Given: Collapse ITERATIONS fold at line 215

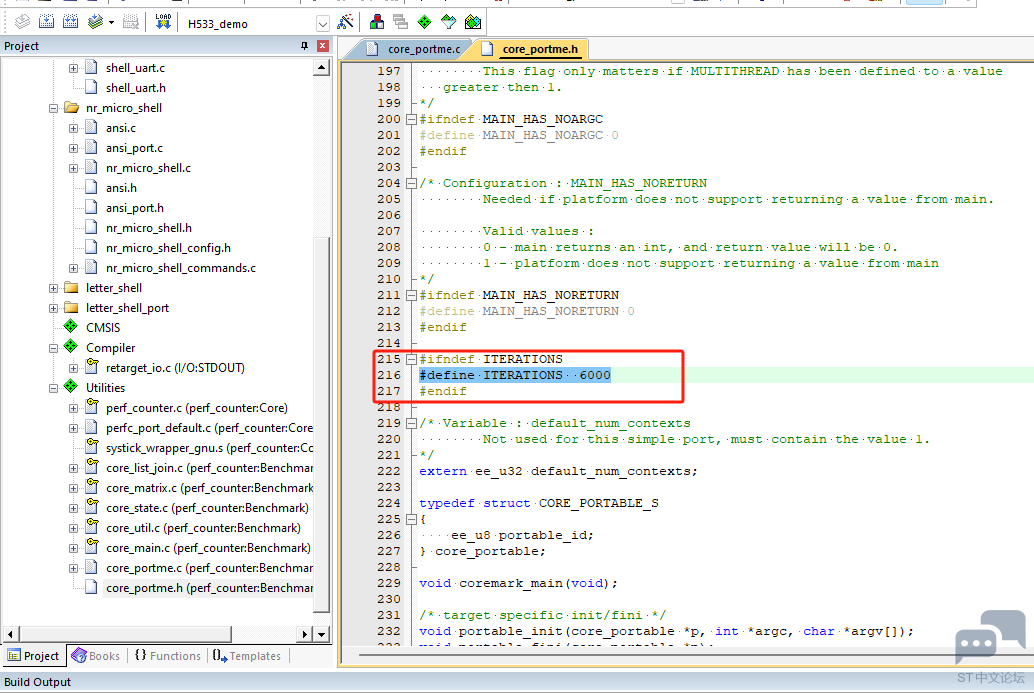Looking at the screenshot, I should [x=411, y=359].
